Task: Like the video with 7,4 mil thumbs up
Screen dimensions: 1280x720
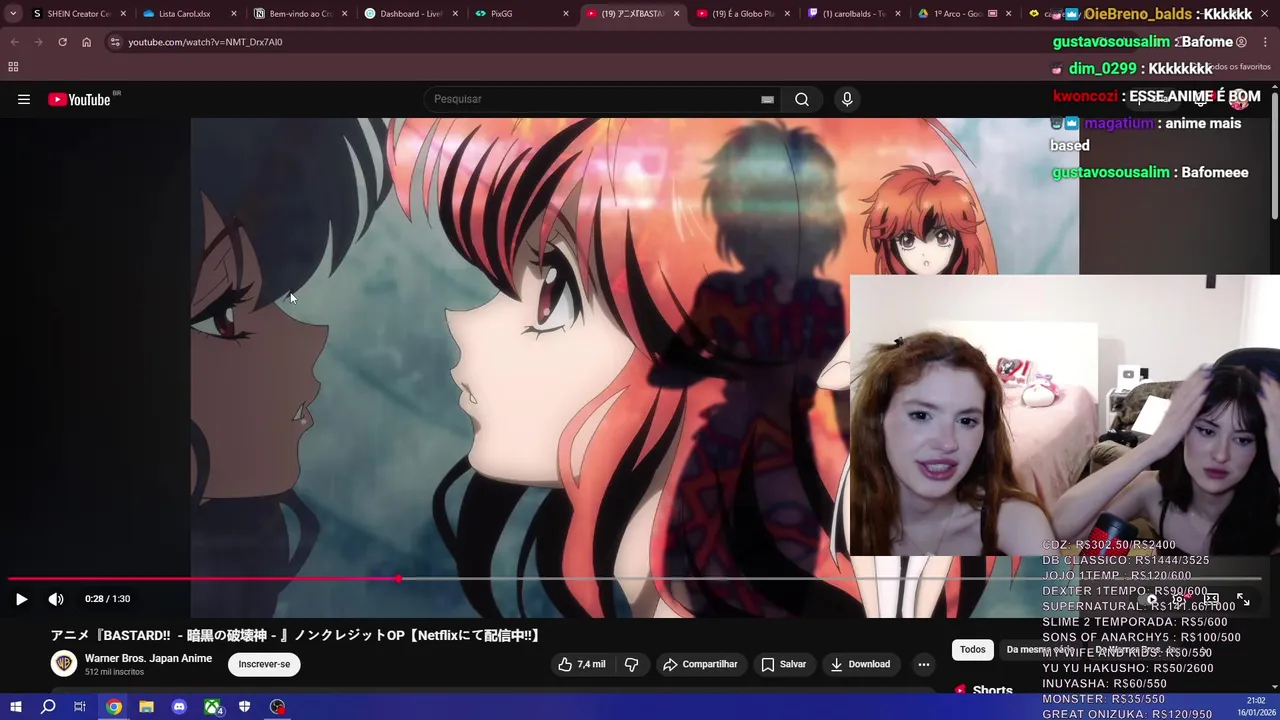Action: (582, 664)
